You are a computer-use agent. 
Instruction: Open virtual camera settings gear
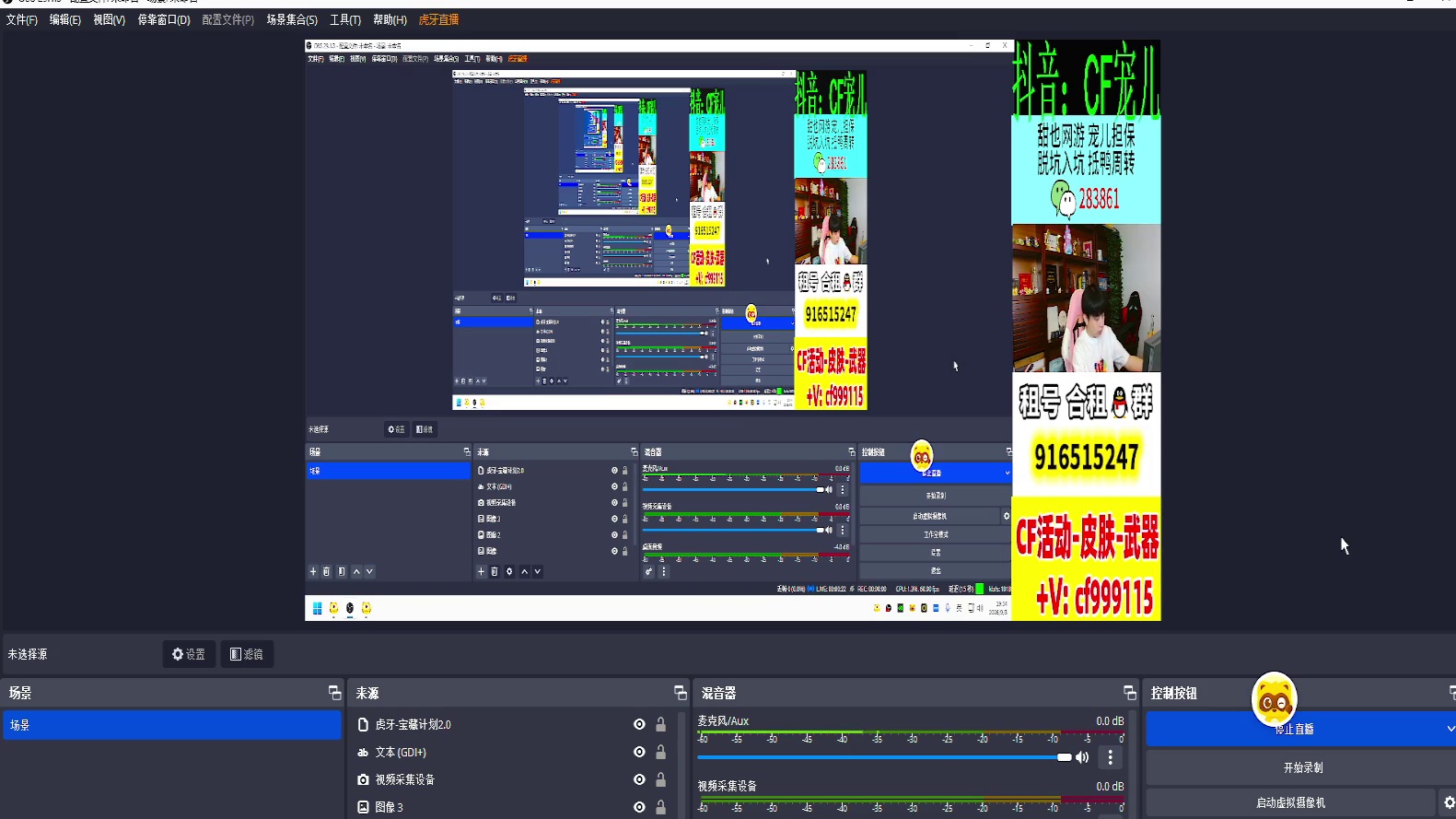(x=1449, y=803)
